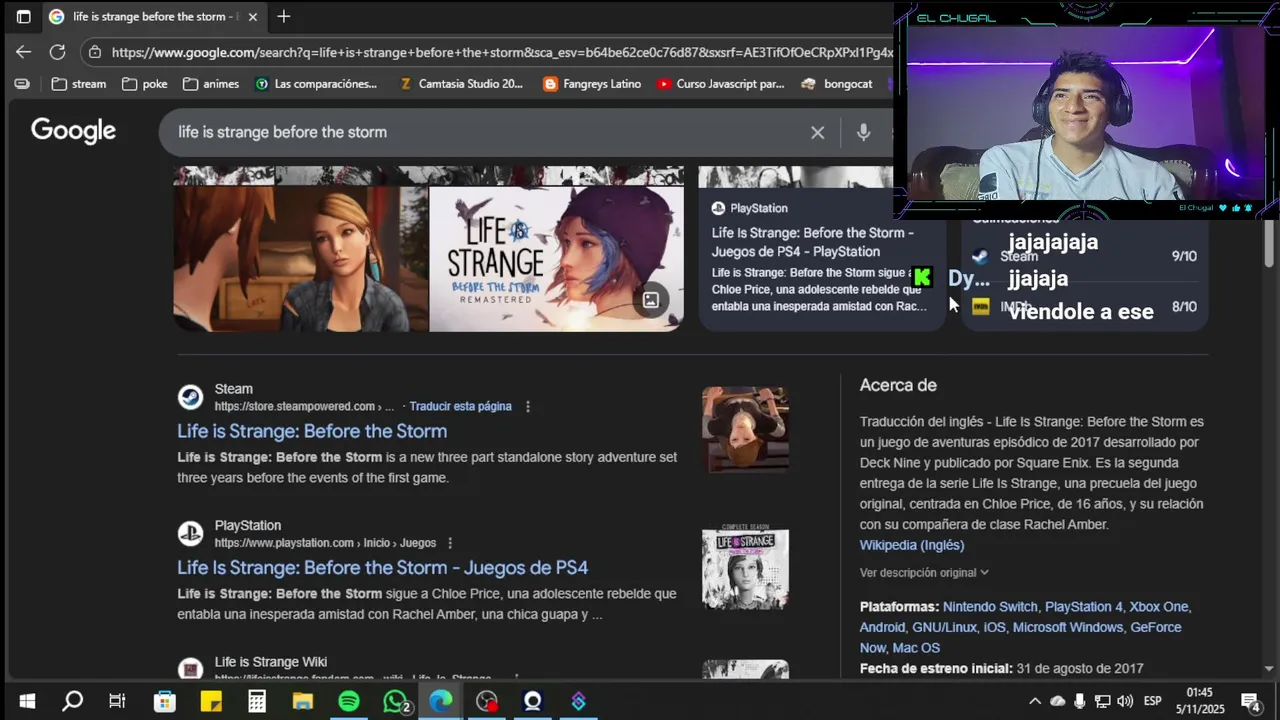Click the browser address bar URL
This screenshot has height=720, width=1280.
click(500, 53)
